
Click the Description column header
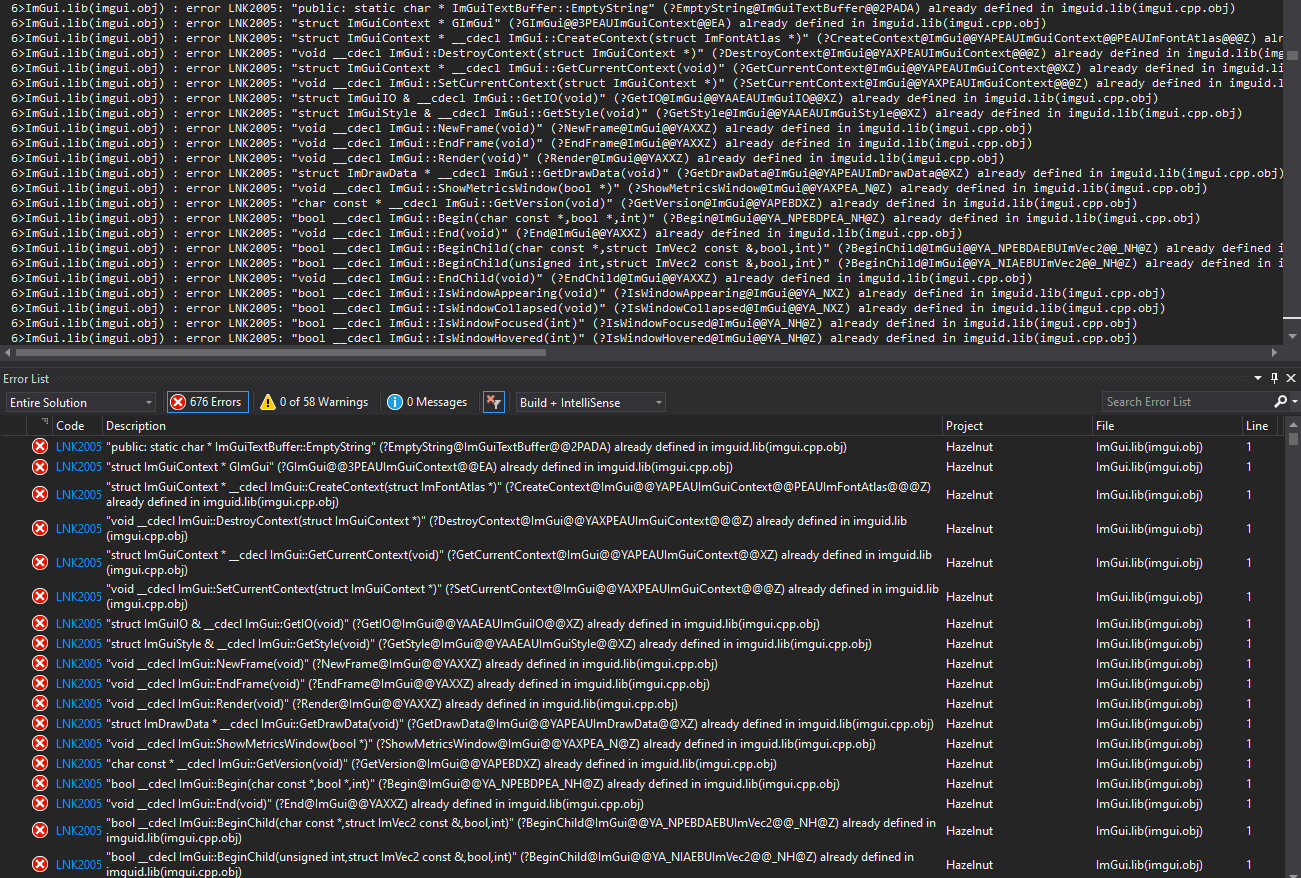click(134, 424)
